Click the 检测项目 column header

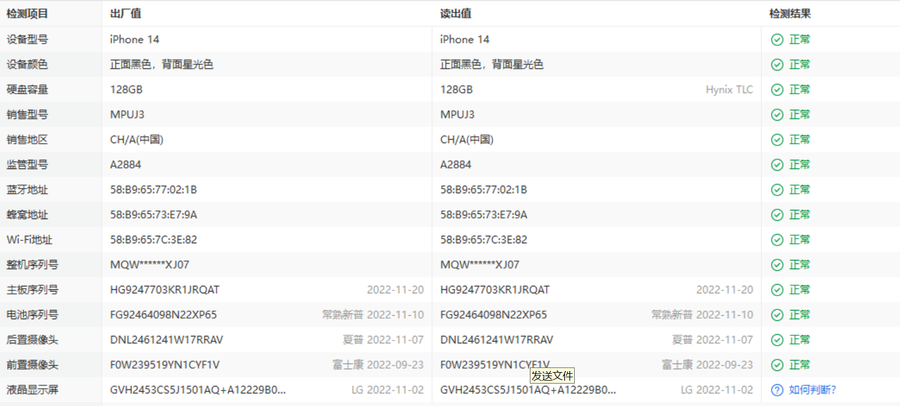pos(28,14)
